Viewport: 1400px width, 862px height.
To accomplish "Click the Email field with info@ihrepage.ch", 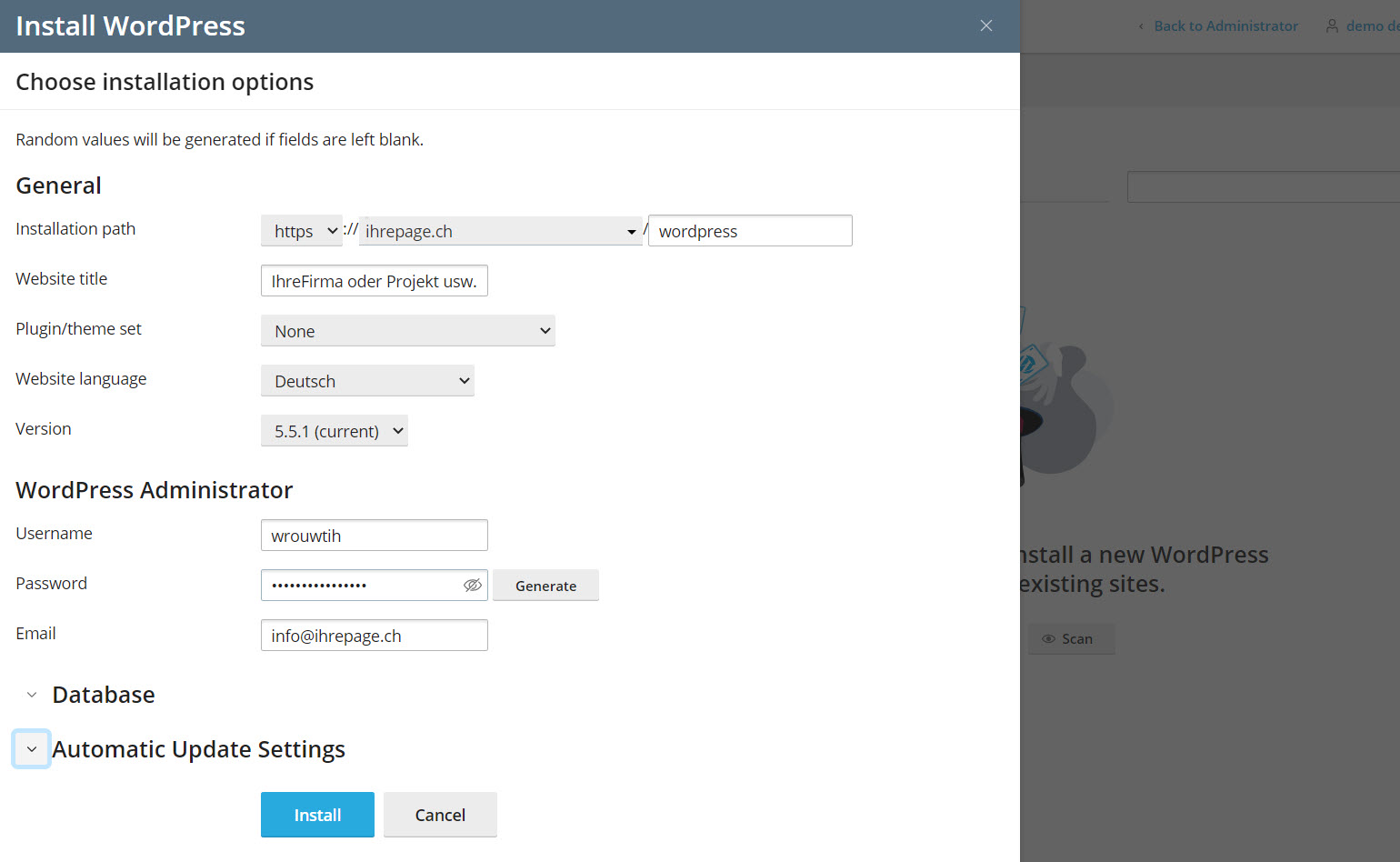I will coord(374,635).
